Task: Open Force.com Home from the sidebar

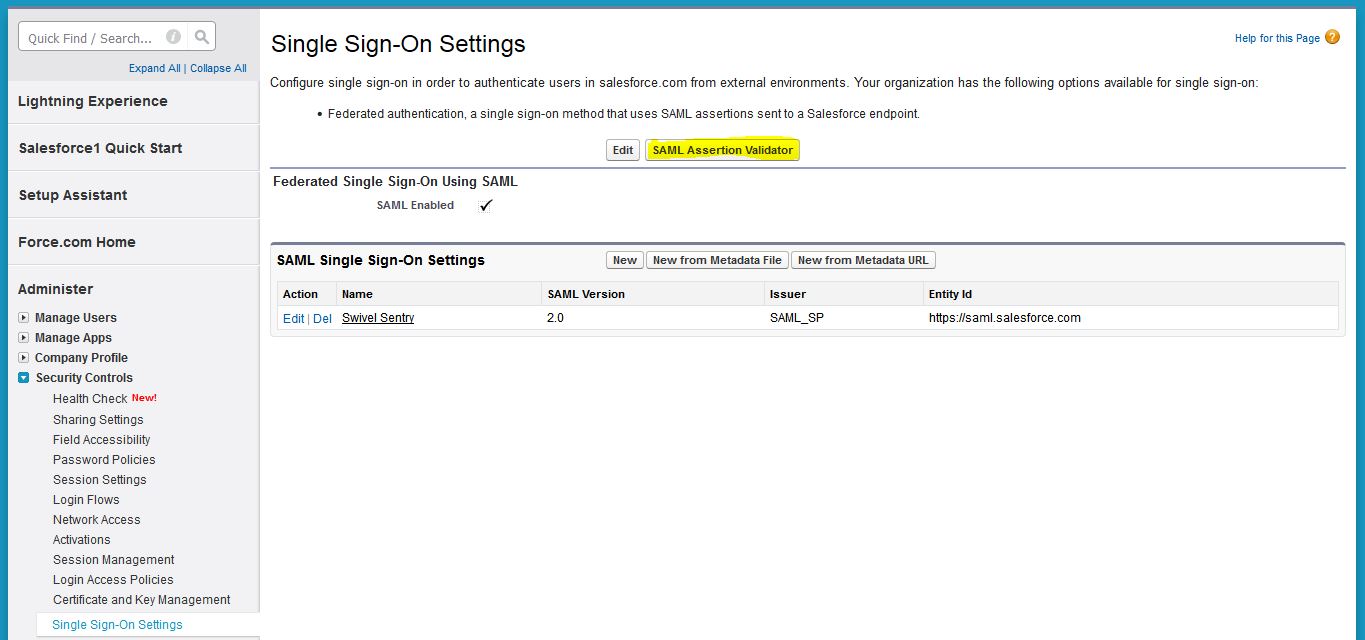Action: [76, 241]
